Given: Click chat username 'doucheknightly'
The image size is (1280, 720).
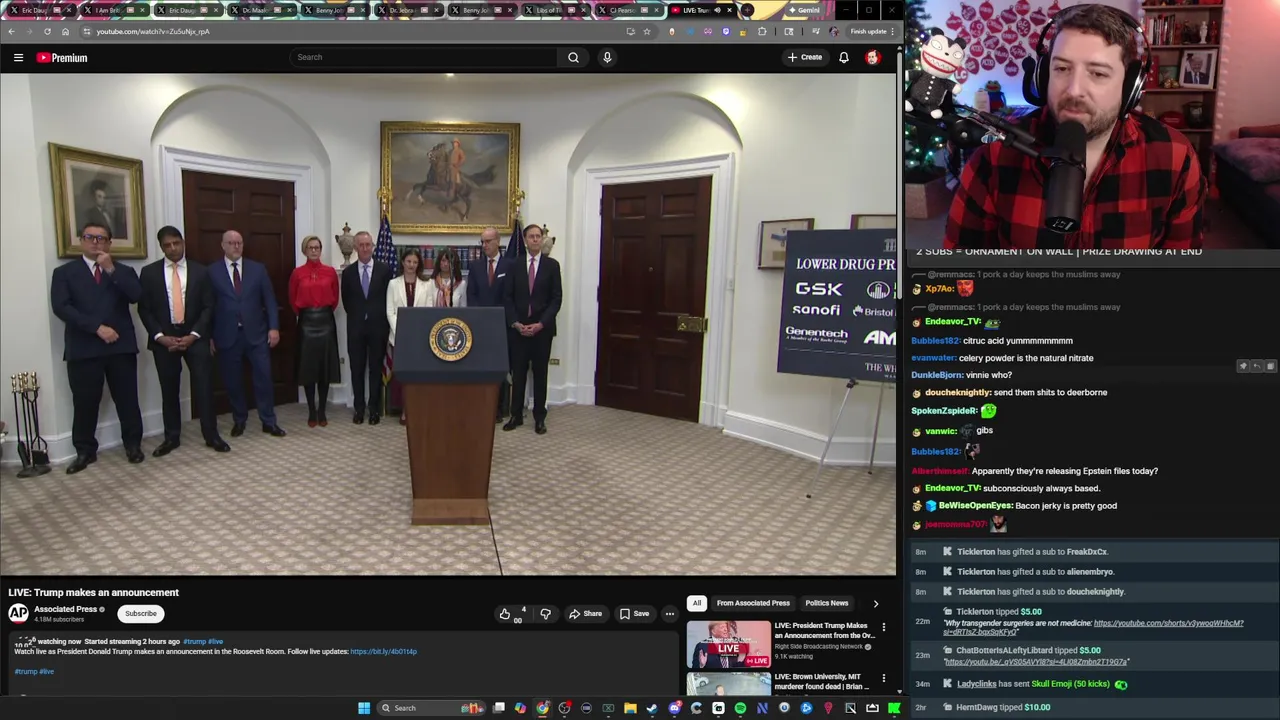Looking at the screenshot, I should click(958, 392).
